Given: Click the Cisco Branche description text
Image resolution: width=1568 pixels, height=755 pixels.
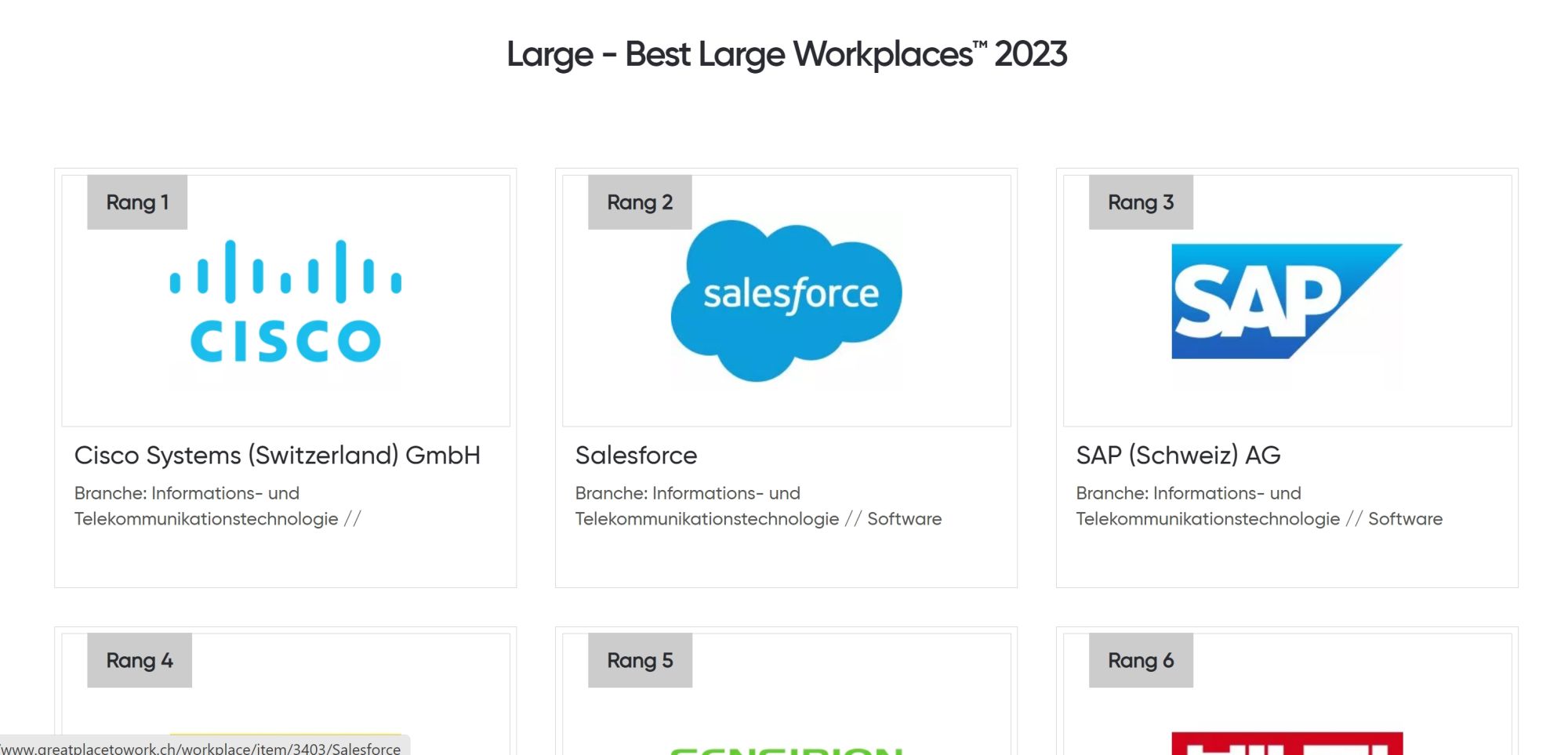Looking at the screenshot, I should 217,506.
